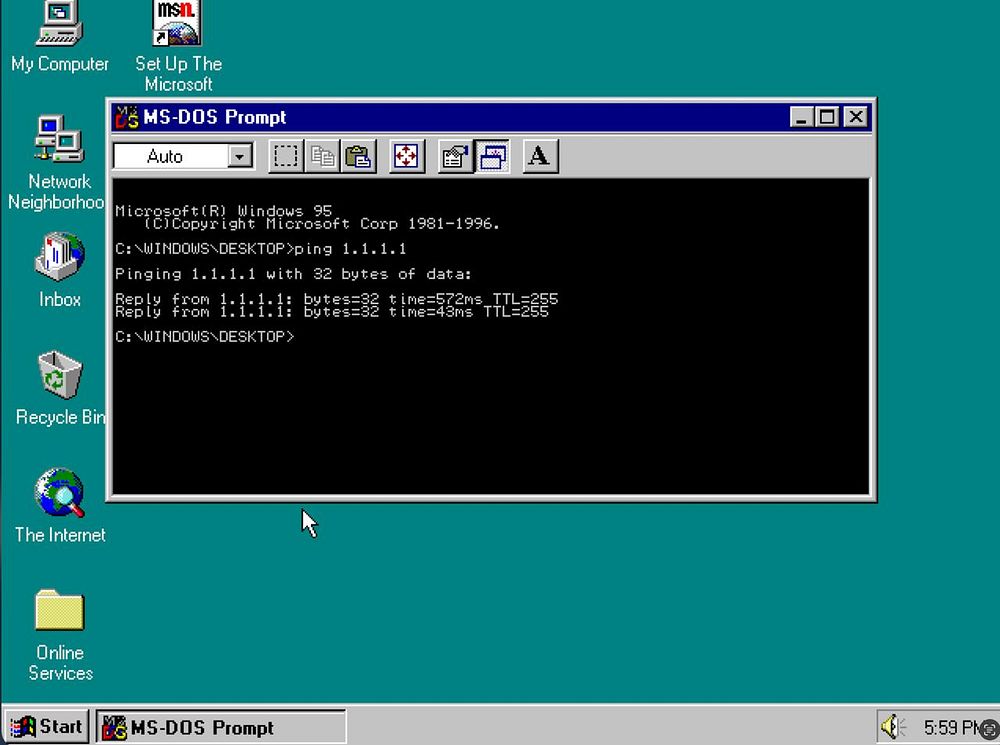Viewport: 1000px width, 745px height.
Task: Open the Start menu button
Action: click(46, 727)
